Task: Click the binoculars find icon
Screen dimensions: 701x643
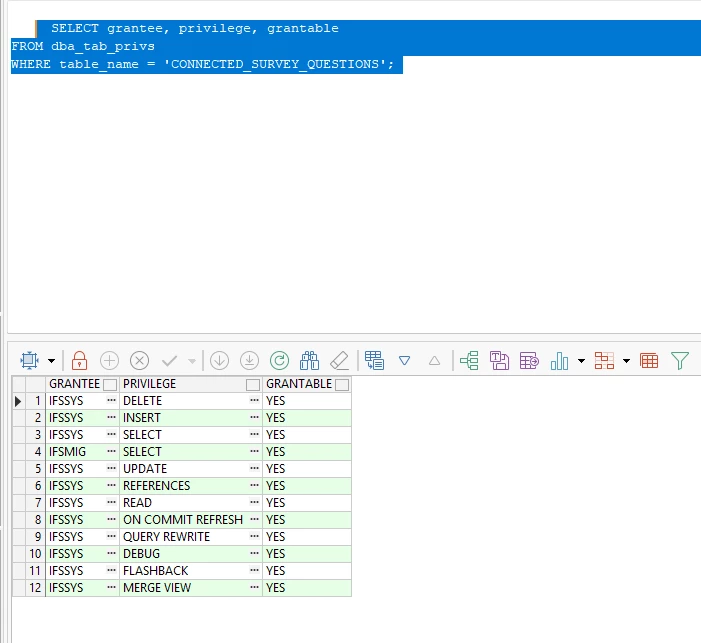Action: pyautogui.click(x=309, y=360)
